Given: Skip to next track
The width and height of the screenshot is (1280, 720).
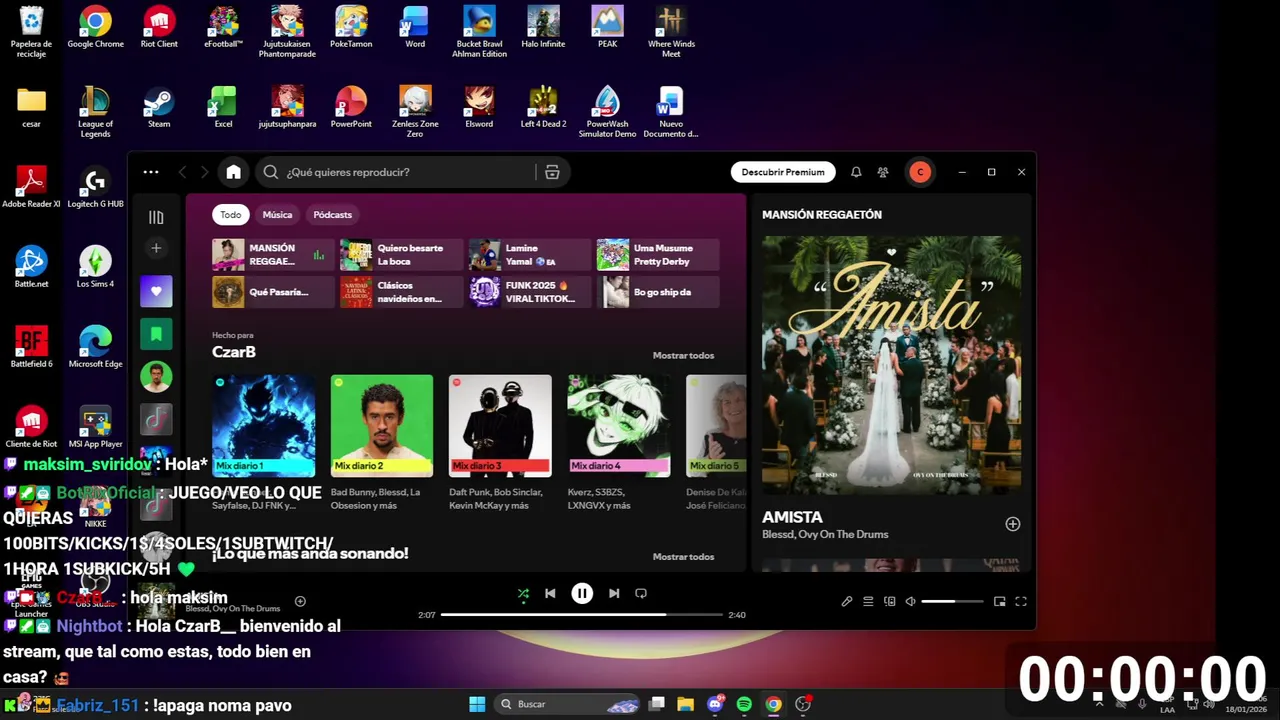Looking at the screenshot, I should tap(614, 593).
